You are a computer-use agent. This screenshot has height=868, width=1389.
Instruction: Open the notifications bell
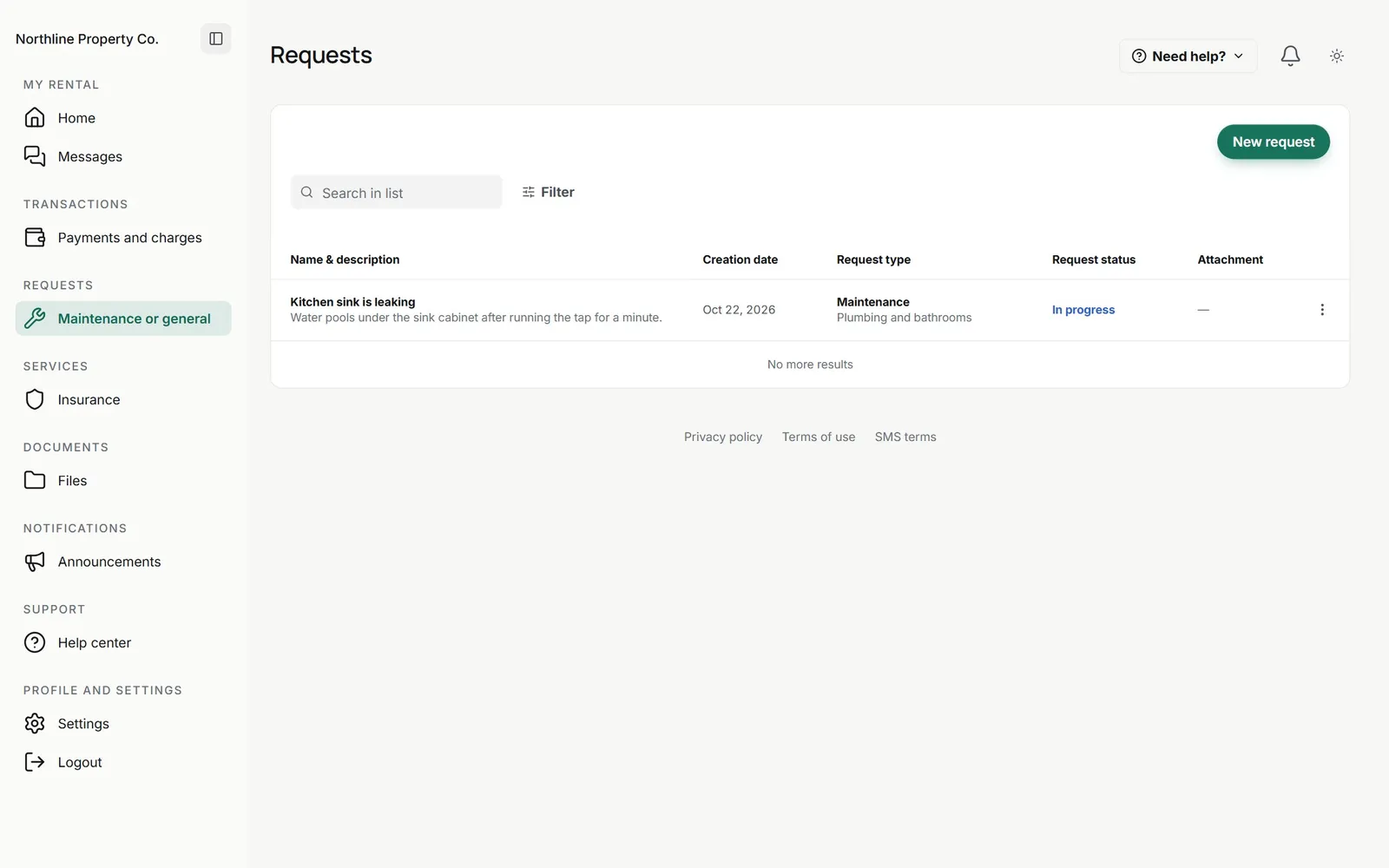1290,56
